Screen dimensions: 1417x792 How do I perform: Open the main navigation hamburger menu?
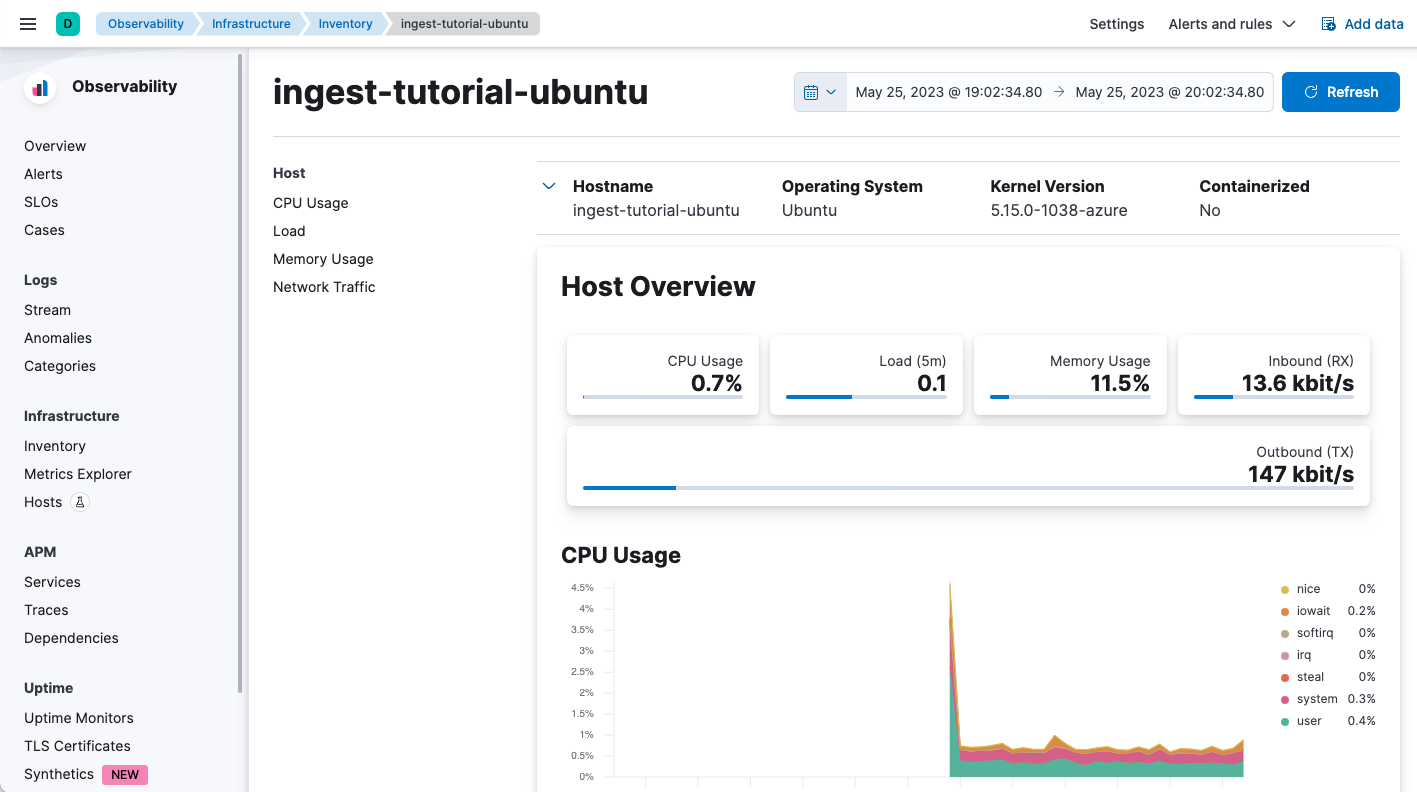point(27,23)
